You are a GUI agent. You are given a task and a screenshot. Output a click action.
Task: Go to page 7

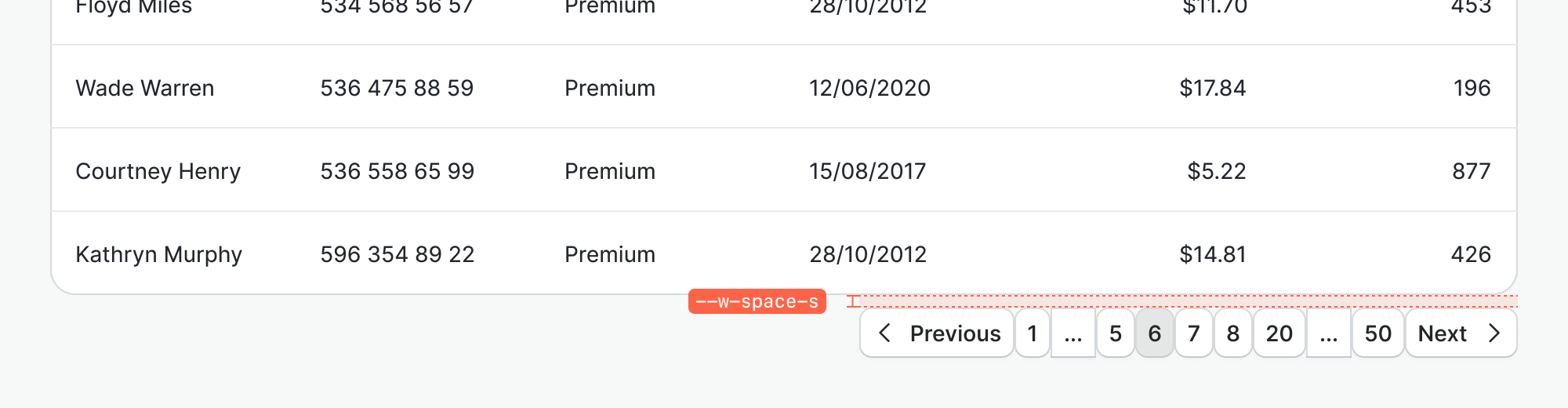click(1194, 333)
